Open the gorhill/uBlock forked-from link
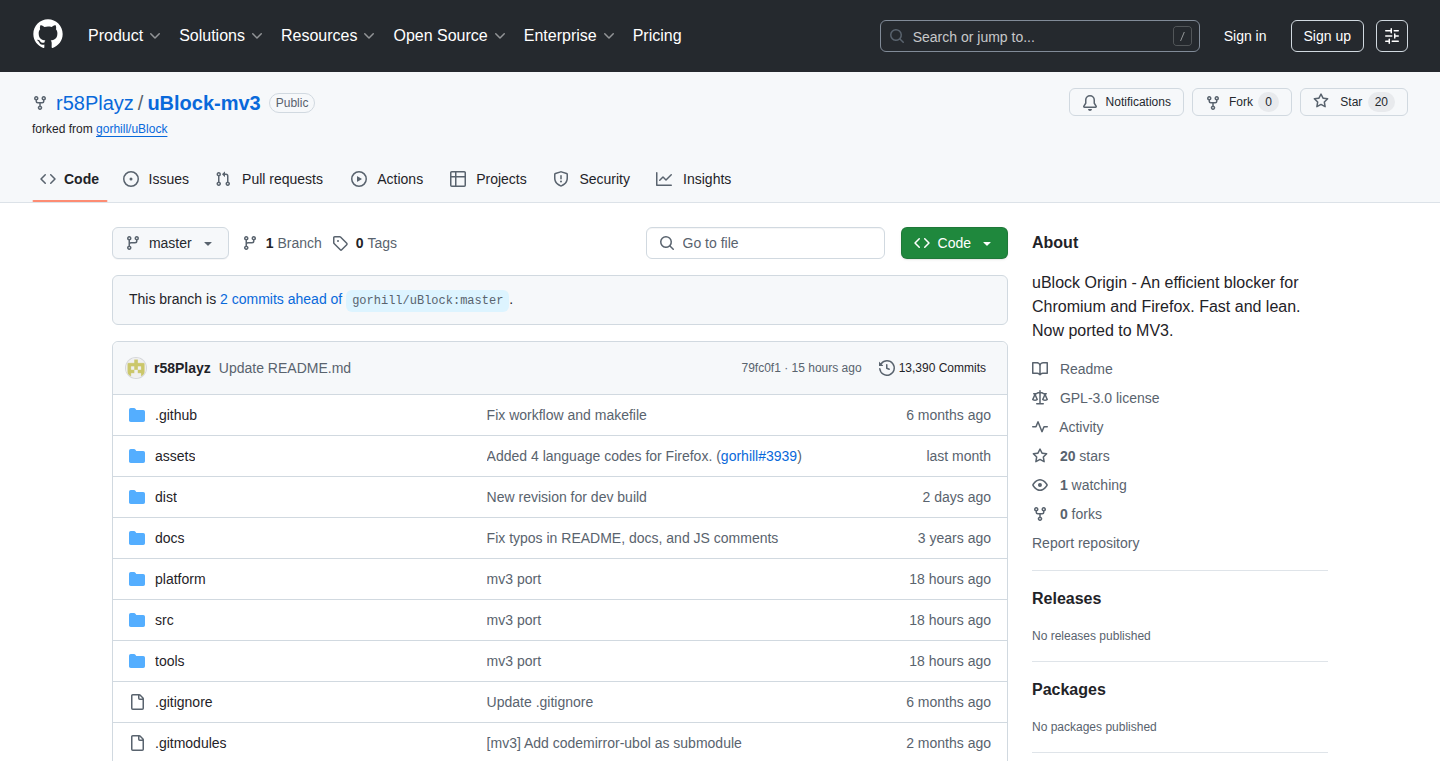1440x761 pixels. click(132, 129)
